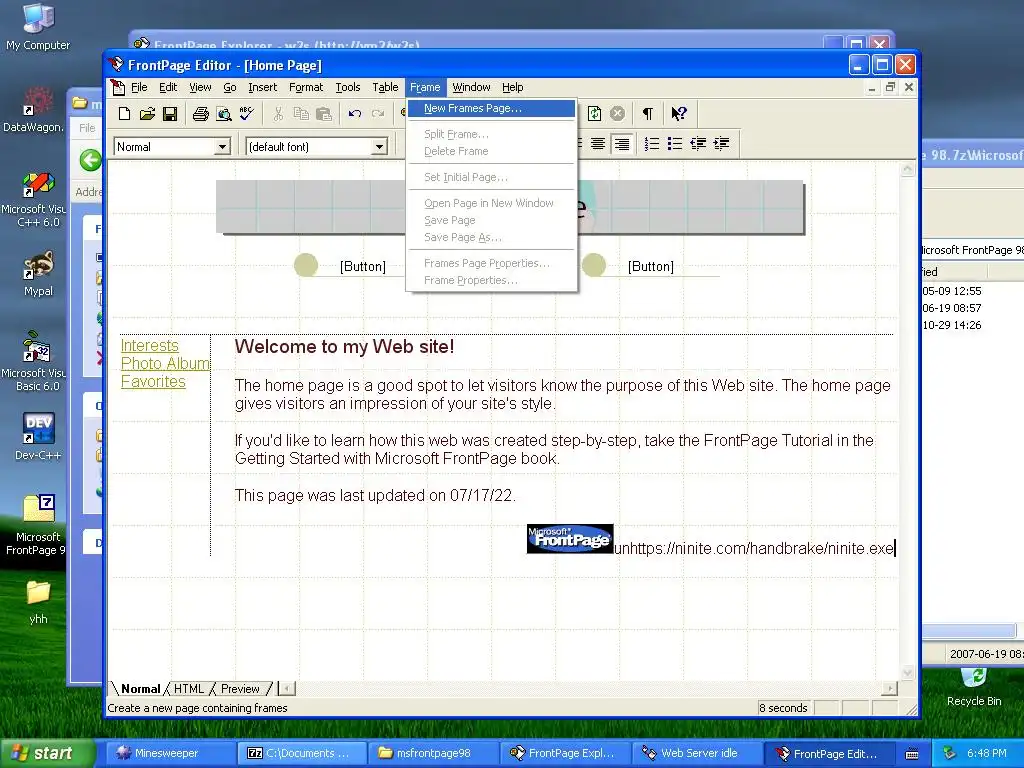
Task: Open the Tools menu
Action: pyautogui.click(x=347, y=87)
